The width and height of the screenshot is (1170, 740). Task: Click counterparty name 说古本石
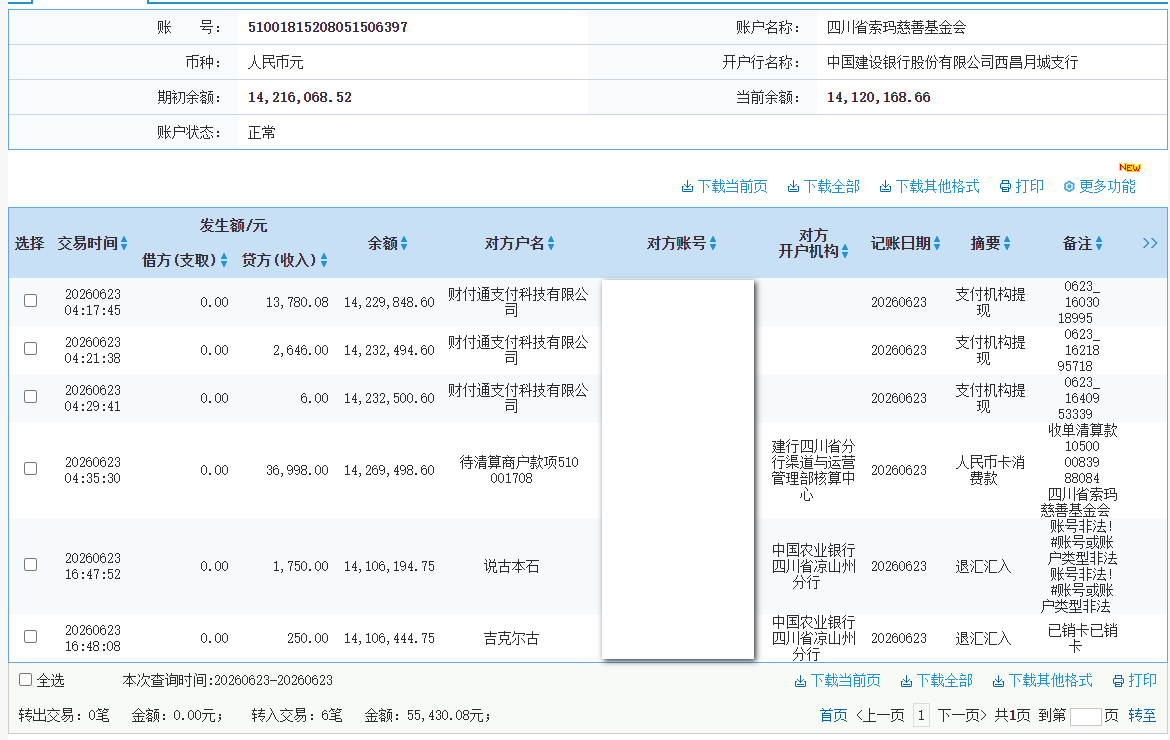pos(511,566)
